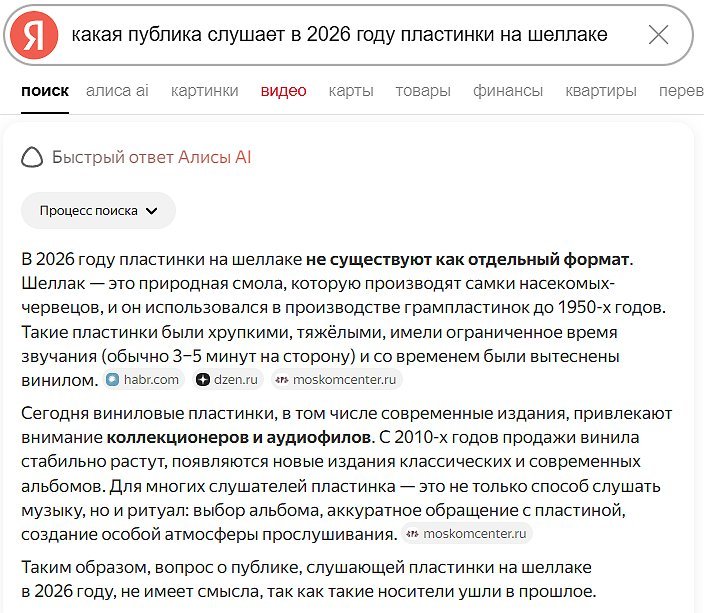Open the dzen.ru source chip
Image resolution: width=704 pixels, height=613 pixels.
pyautogui.click(x=228, y=379)
